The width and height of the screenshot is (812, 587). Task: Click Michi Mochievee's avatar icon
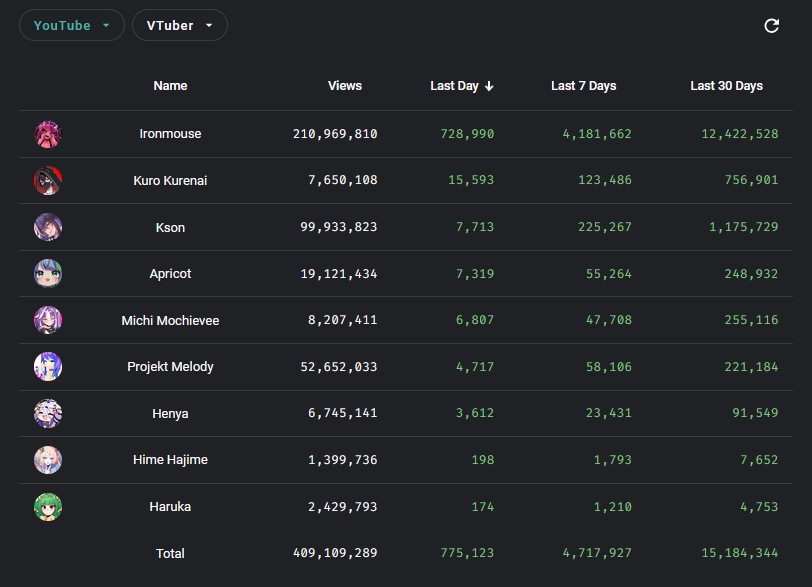point(48,320)
